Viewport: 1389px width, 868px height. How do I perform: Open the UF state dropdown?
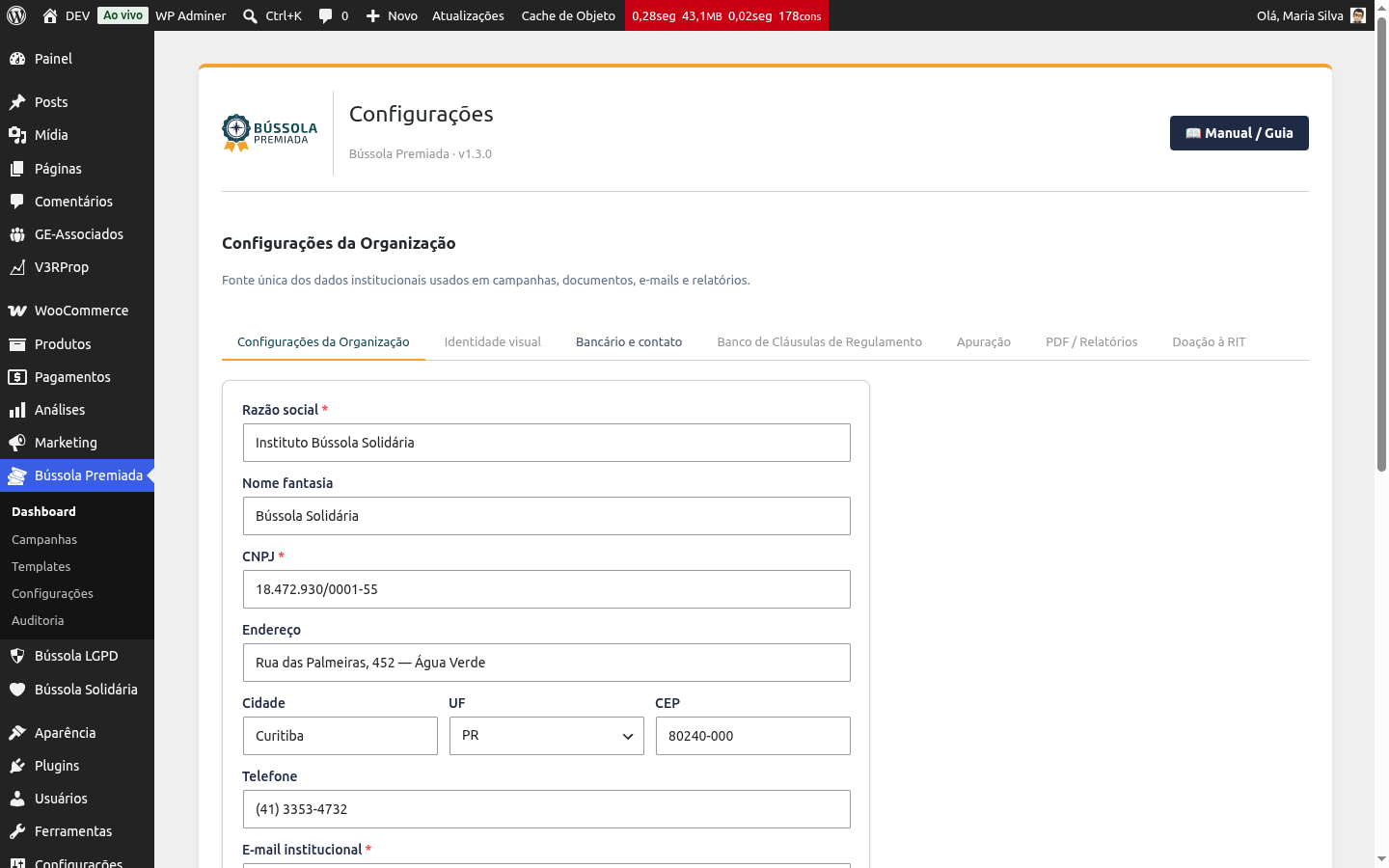click(x=547, y=736)
